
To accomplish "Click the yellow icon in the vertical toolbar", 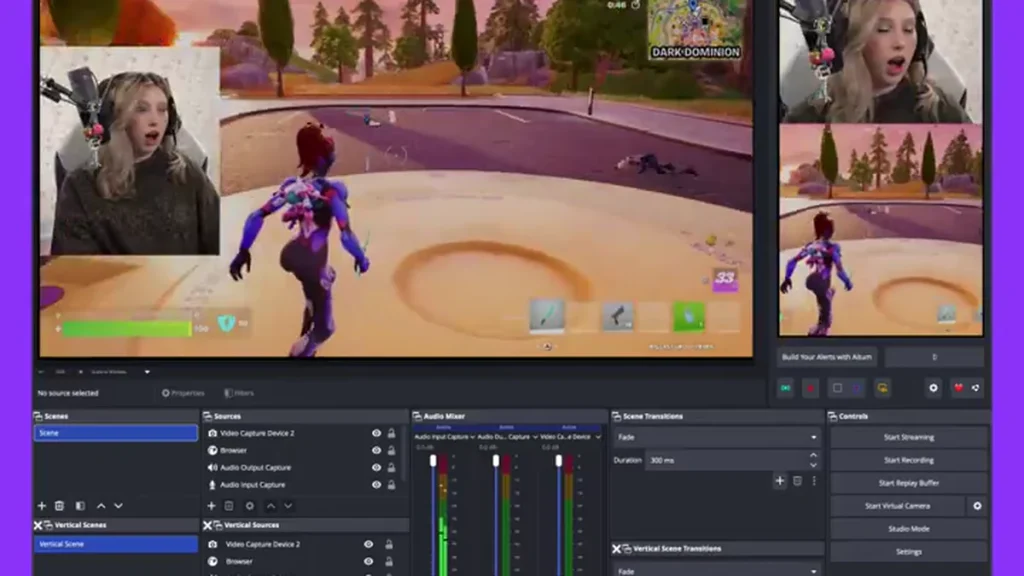I will point(882,389).
